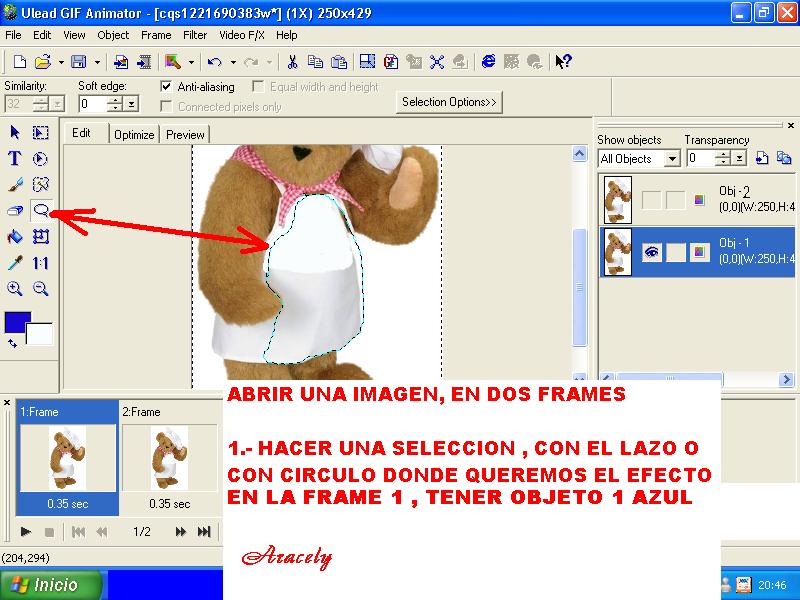Click the Zoom Out magnifier
This screenshot has width=800, height=600.
(x=41, y=289)
